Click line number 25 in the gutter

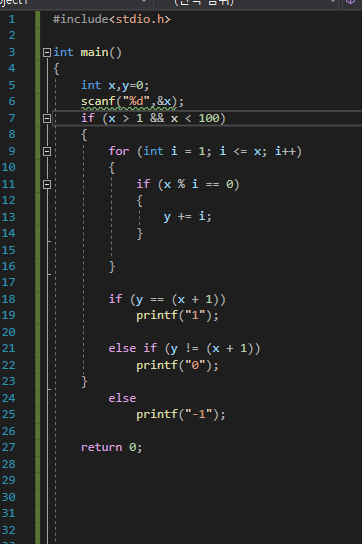[8, 414]
